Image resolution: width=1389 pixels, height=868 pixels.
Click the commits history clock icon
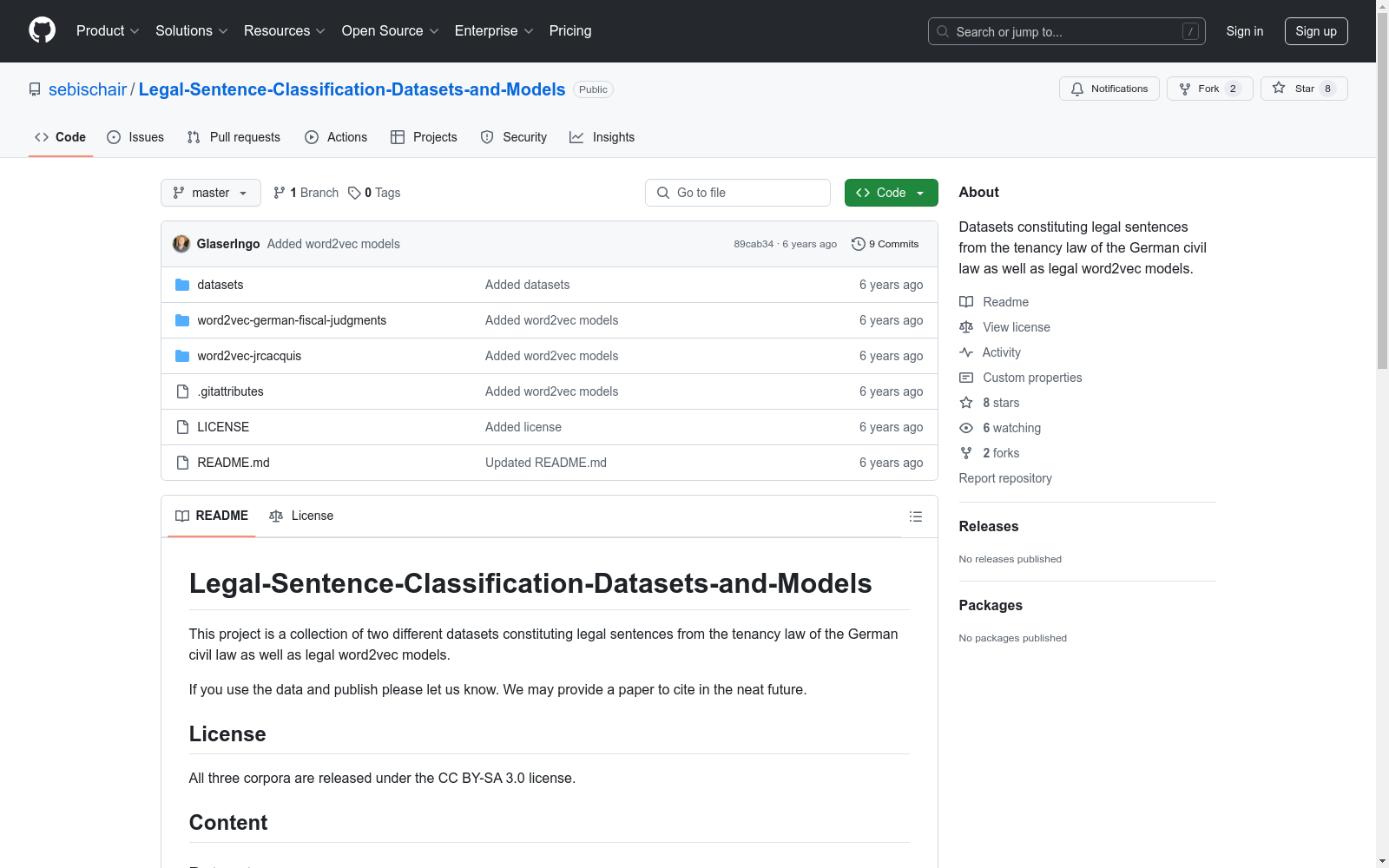tap(859, 244)
